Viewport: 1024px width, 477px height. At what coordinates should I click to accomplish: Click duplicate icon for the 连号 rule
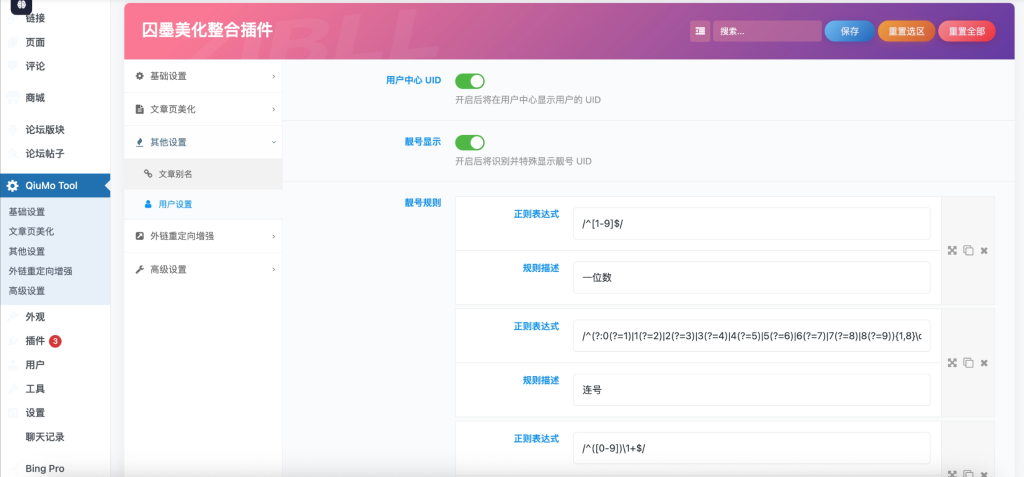968,363
